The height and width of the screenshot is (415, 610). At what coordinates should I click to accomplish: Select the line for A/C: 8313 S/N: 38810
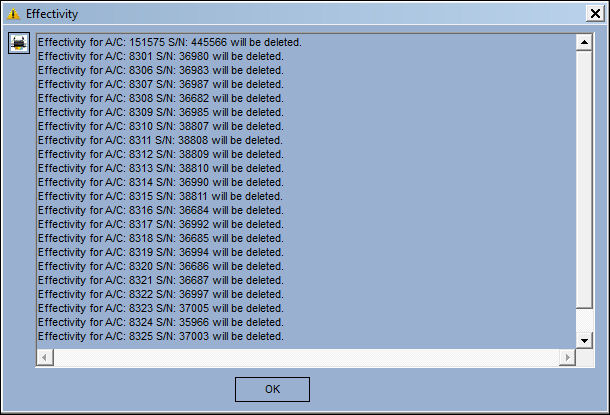pos(161,168)
